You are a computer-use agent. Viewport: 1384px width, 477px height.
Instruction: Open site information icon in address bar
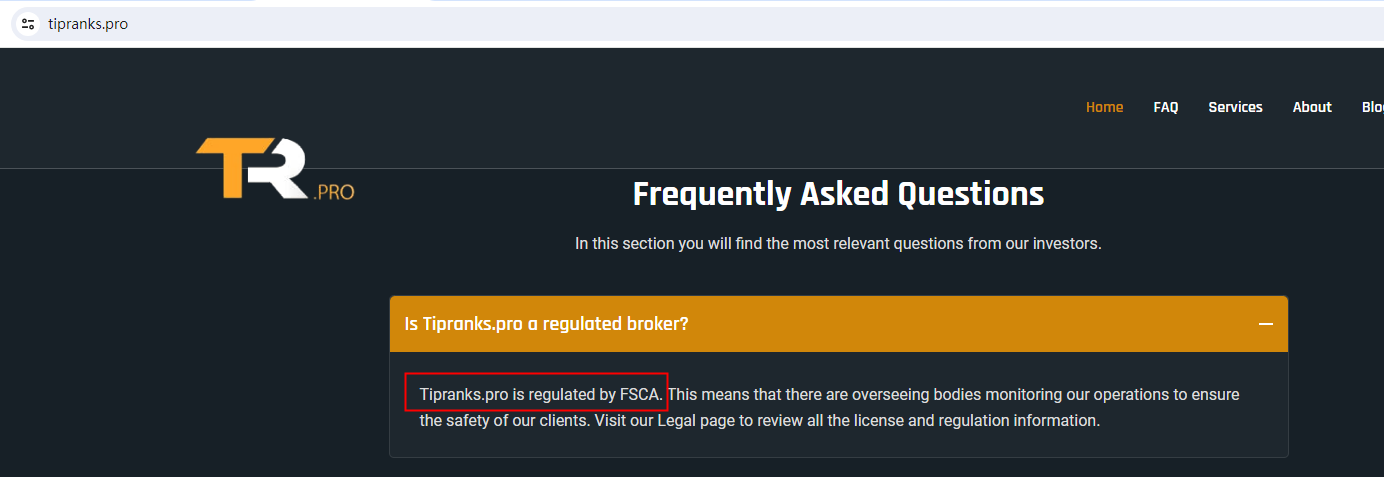(x=28, y=24)
